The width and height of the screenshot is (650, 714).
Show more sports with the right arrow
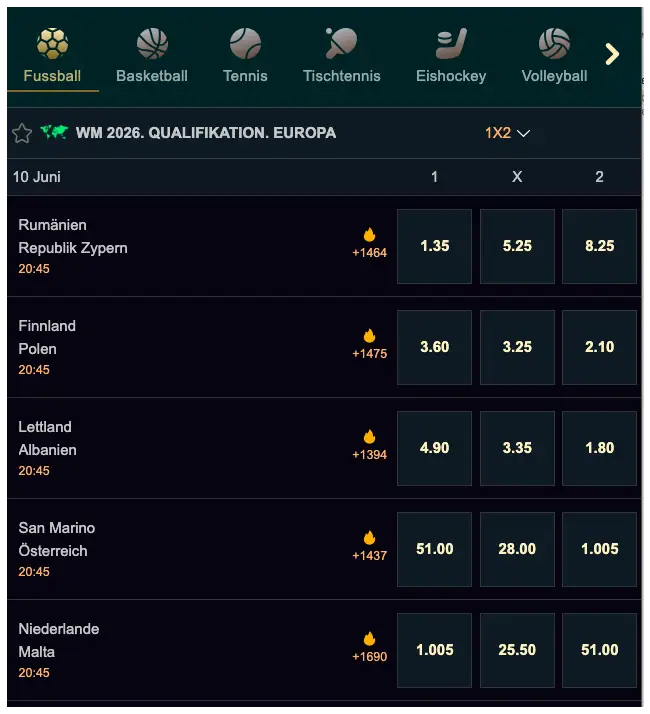coord(612,54)
